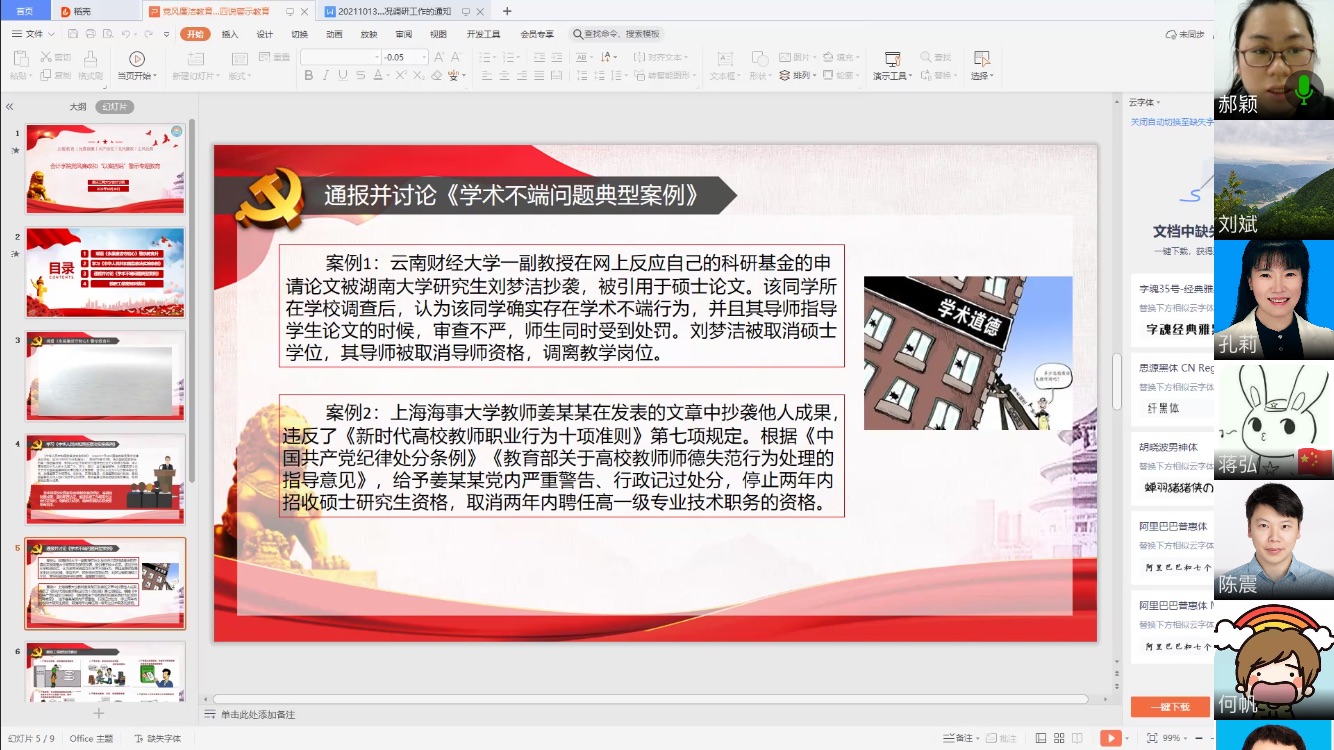The height and width of the screenshot is (750, 1334).
Task: Select slide 4 thumbnail in the panel
Action: [x=105, y=479]
